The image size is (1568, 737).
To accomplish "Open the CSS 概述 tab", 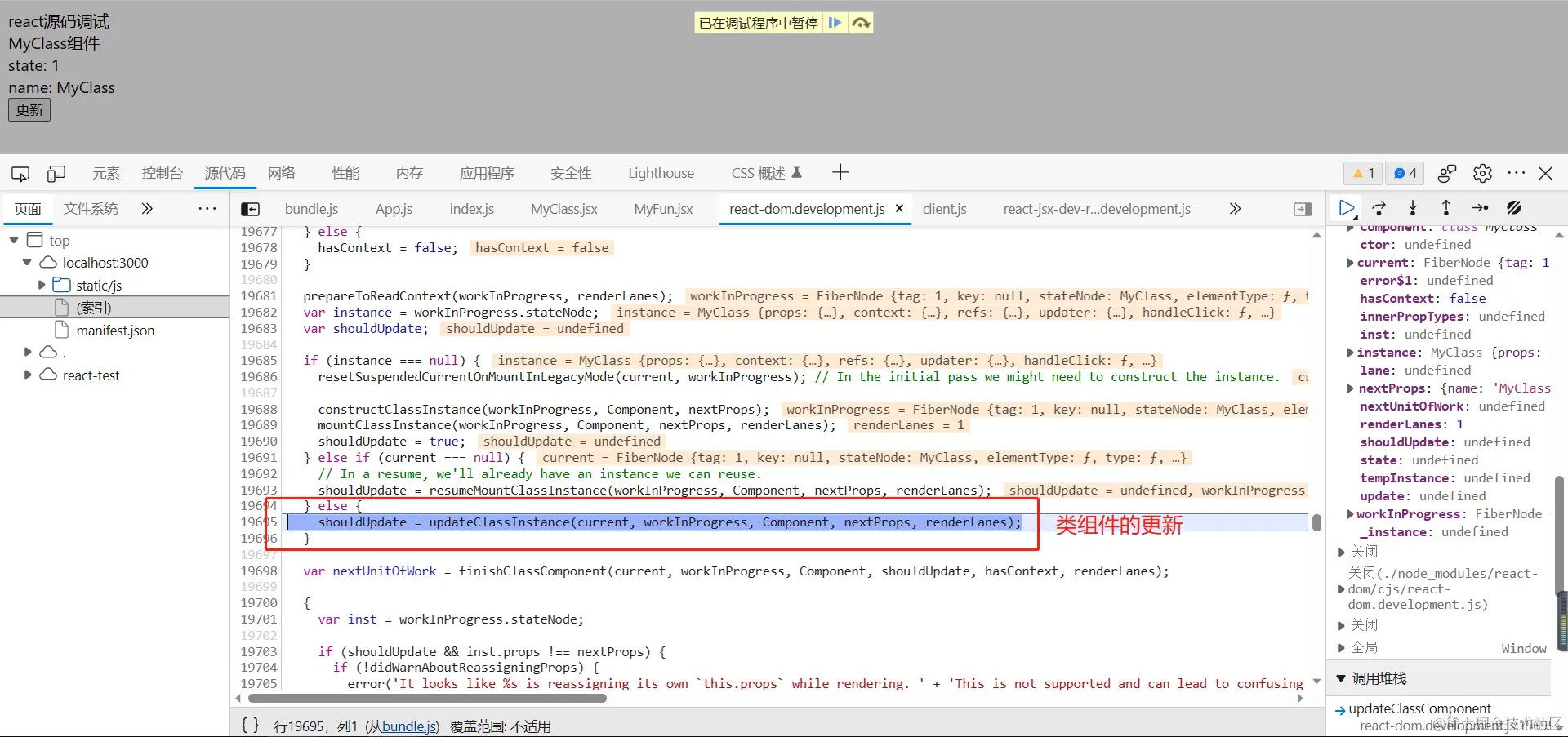I will click(x=766, y=173).
